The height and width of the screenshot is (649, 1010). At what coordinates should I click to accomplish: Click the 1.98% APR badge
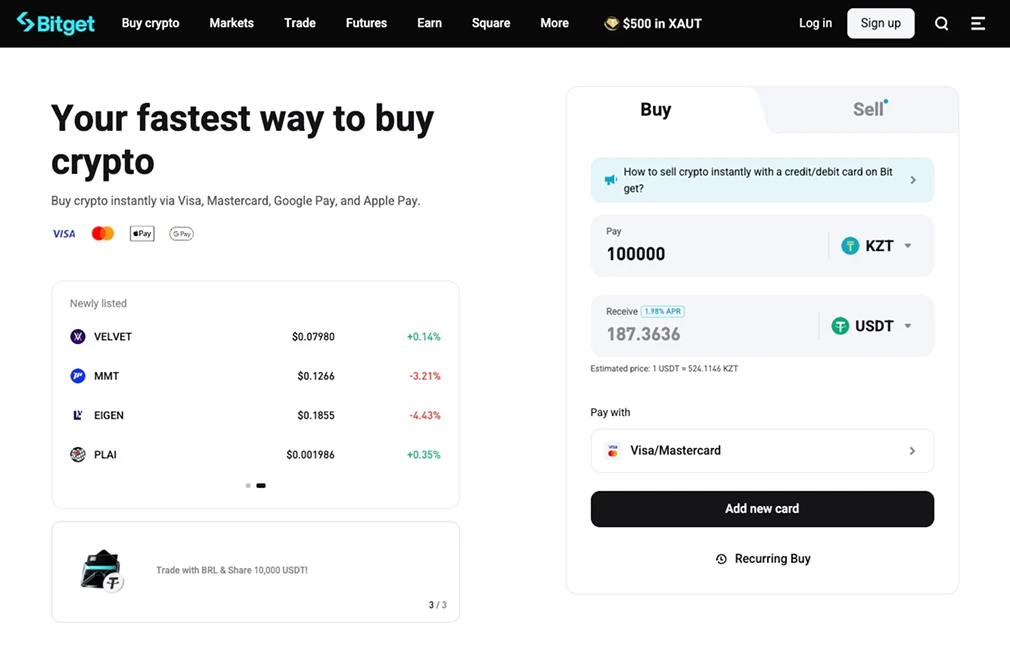(662, 311)
